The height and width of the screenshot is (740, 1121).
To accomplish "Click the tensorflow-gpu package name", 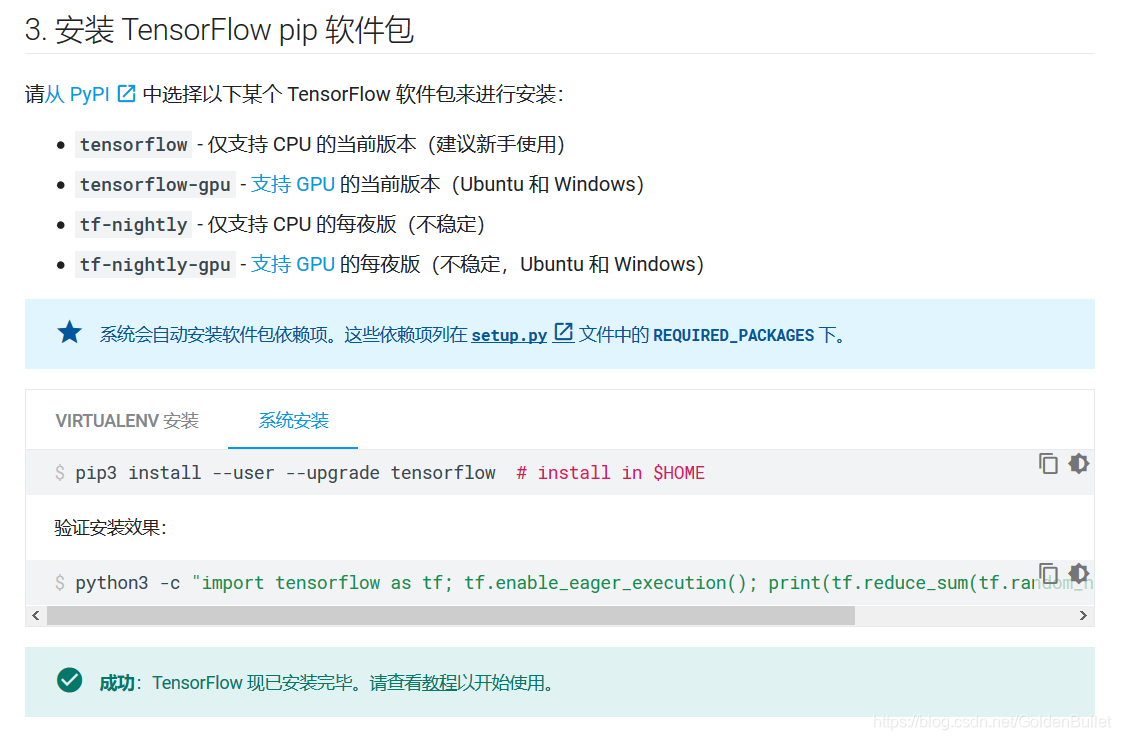I will [155, 184].
